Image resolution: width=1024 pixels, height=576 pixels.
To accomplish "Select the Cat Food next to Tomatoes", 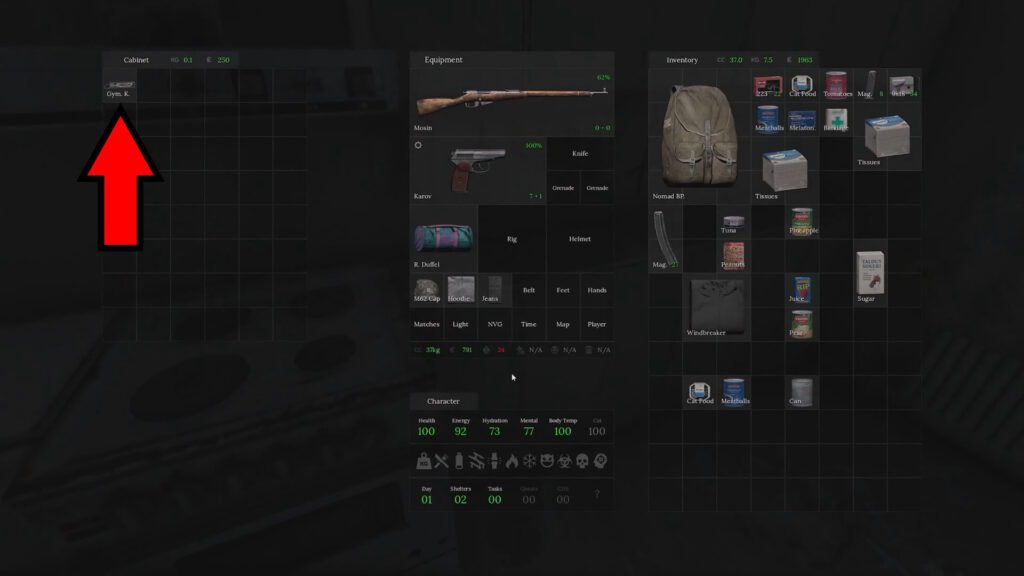I will tap(801, 86).
